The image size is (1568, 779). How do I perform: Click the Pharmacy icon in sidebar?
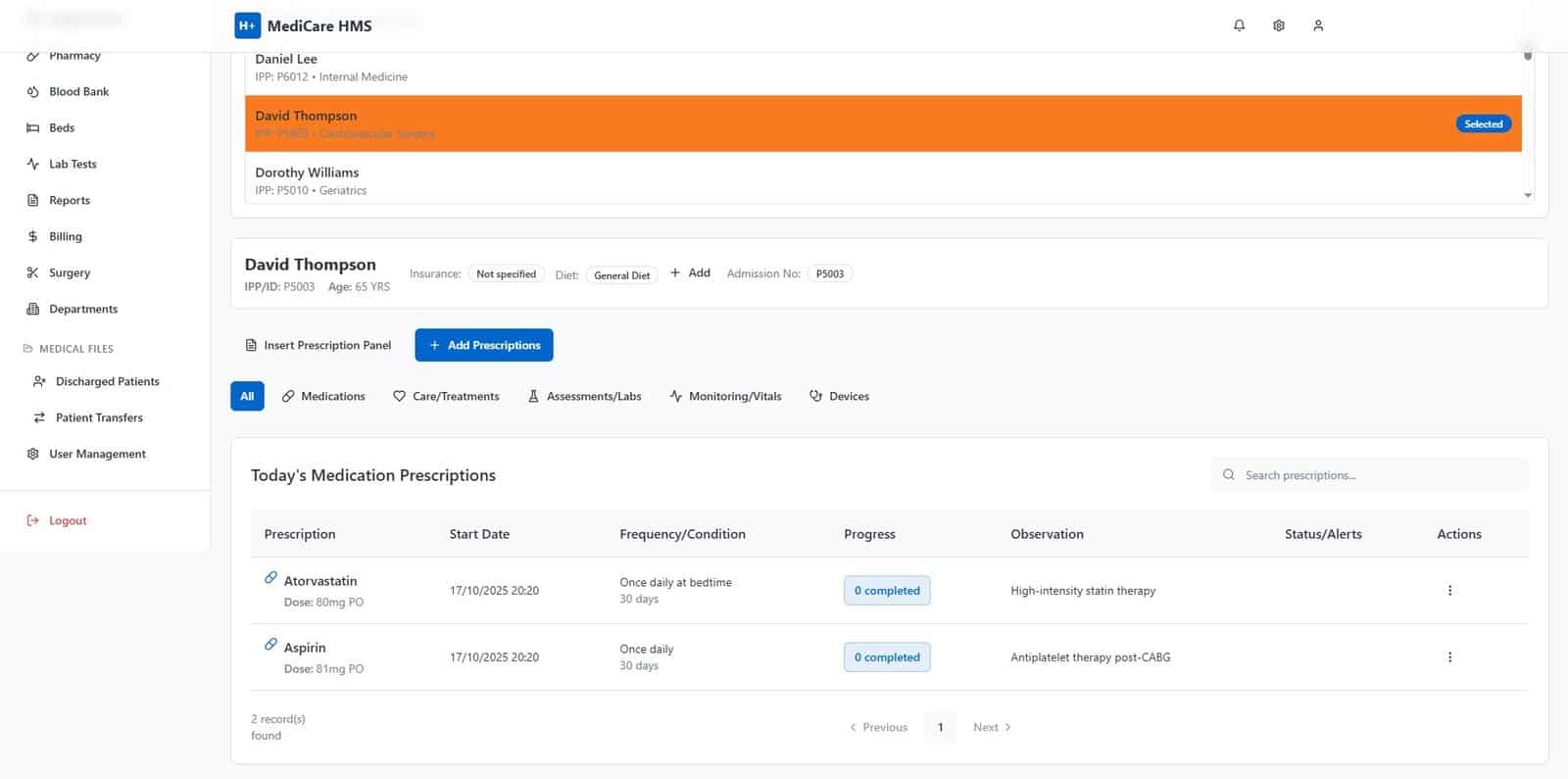coord(32,56)
